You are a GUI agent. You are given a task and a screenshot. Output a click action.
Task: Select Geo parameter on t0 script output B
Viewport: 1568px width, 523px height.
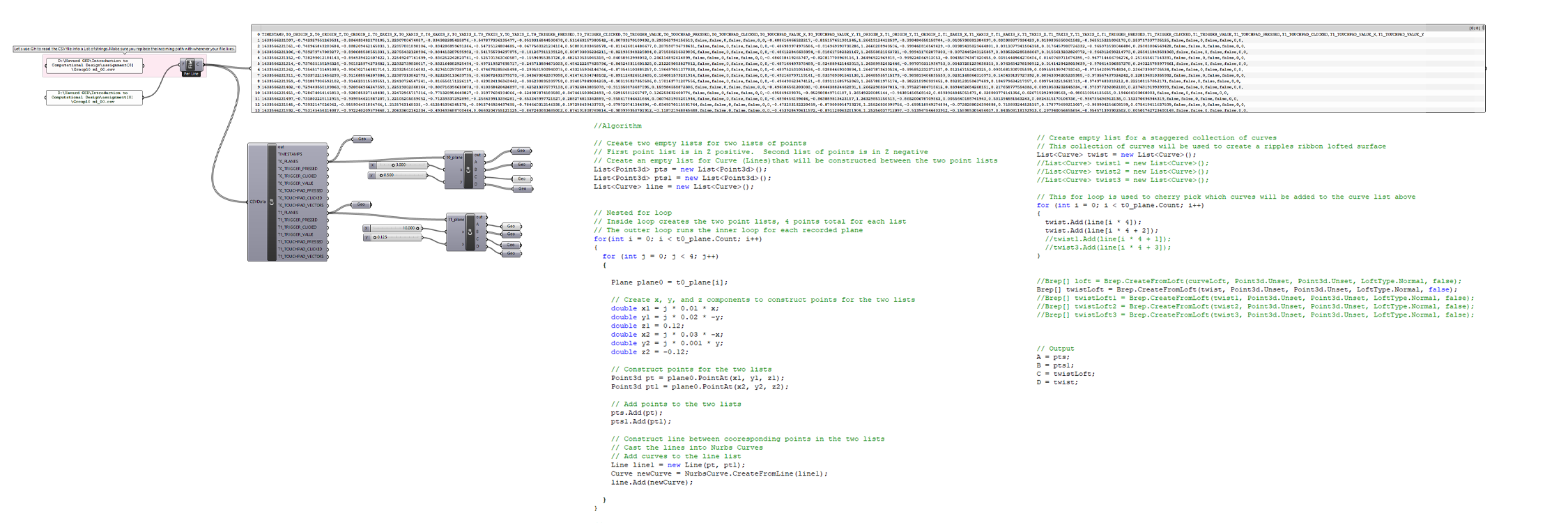click(x=521, y=165)
